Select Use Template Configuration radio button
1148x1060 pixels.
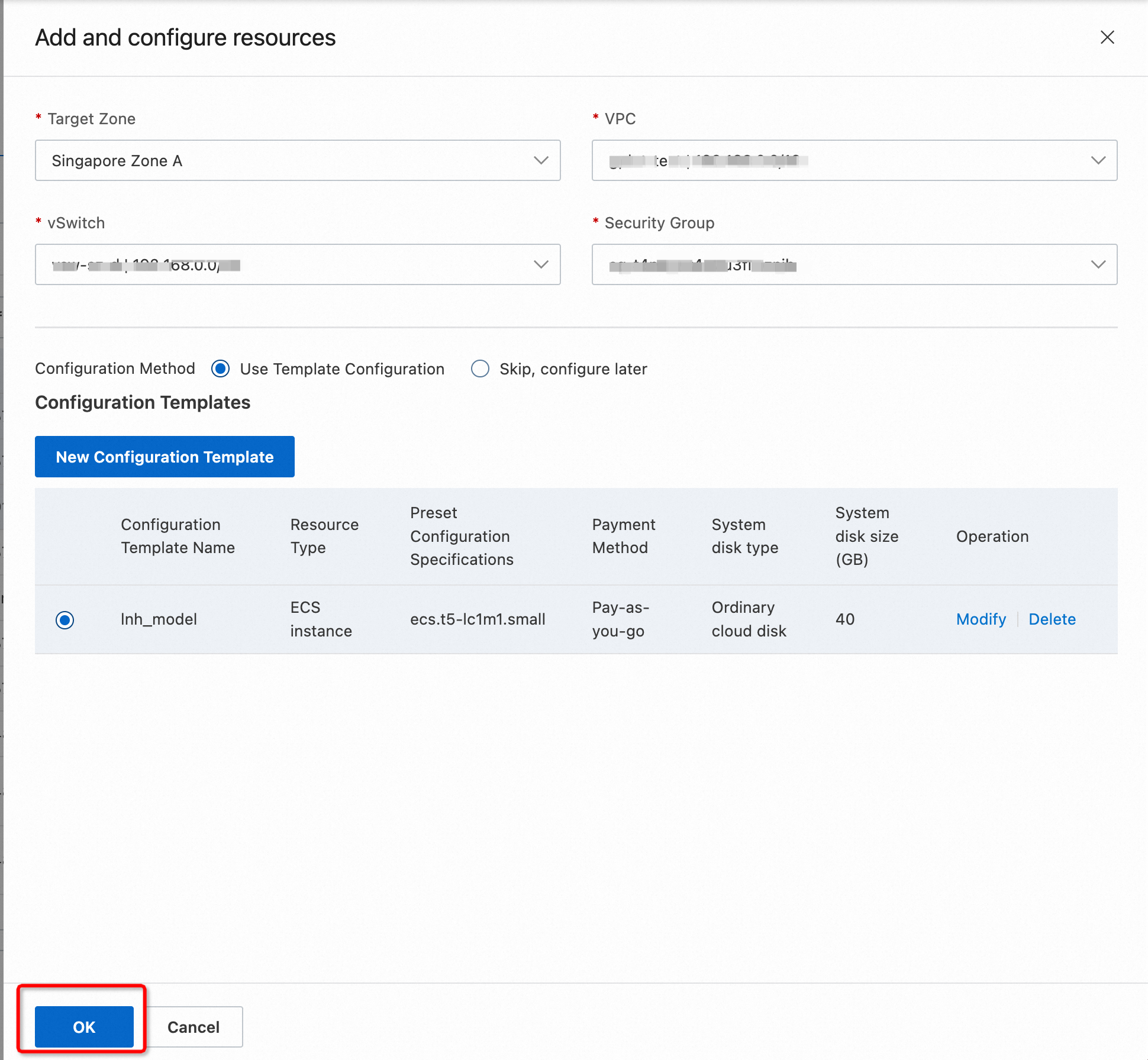(x=221, y=369)
